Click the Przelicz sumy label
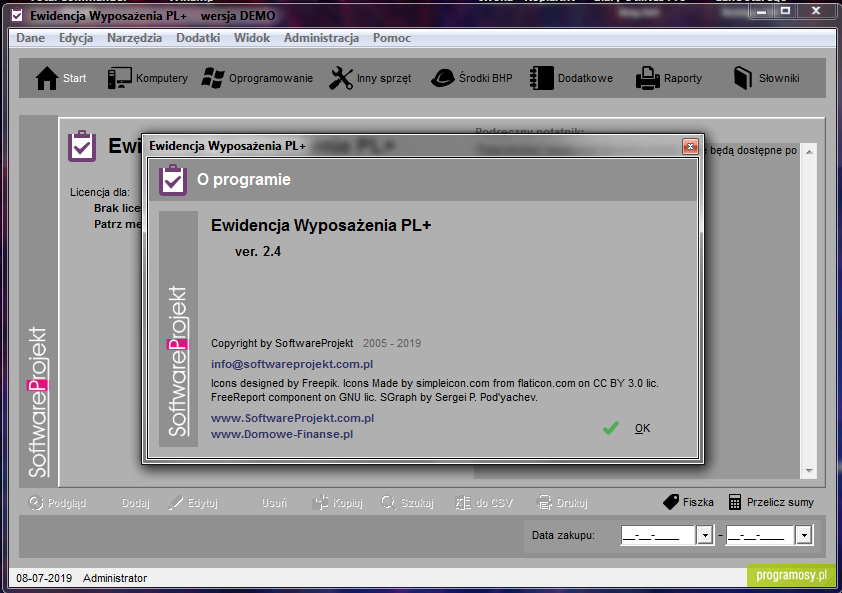Screen dimensions: 842x593 [780, 502]
